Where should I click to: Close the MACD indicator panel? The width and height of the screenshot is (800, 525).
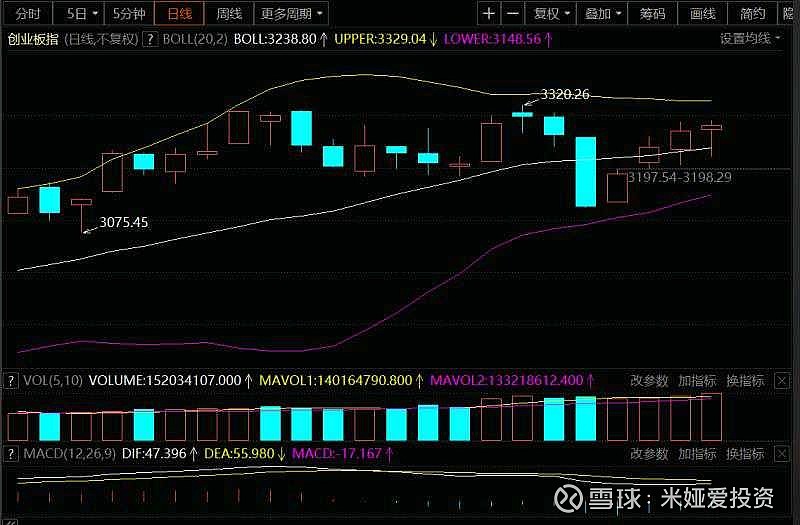click(x=782, y=454)
